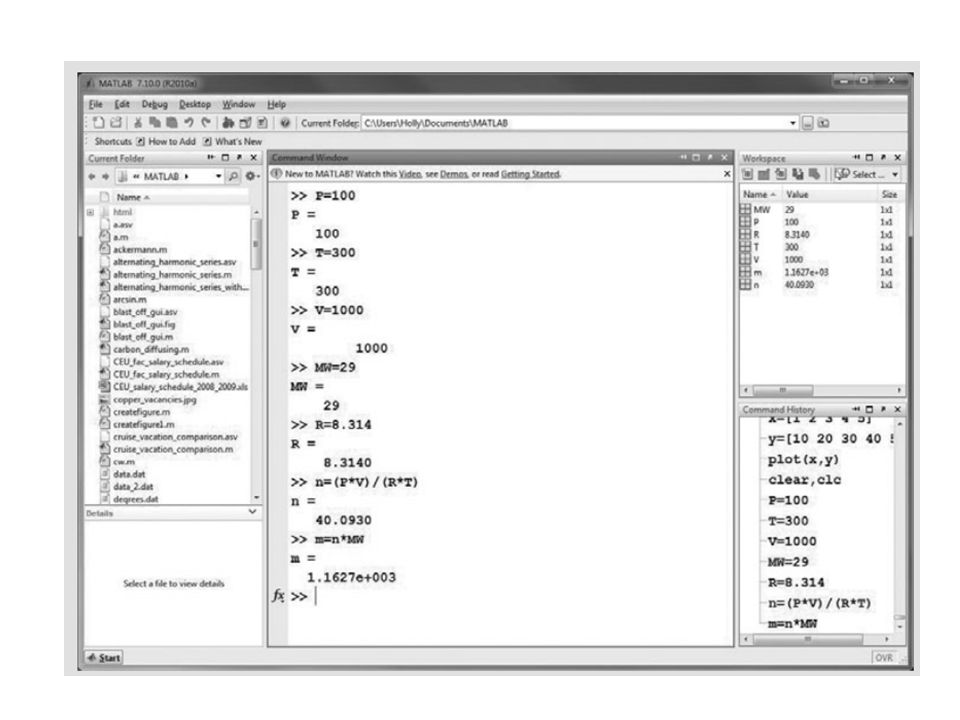Select carbon_diffusing.m in the file list
Screen dimensions: 960x720
coord(151,350)
